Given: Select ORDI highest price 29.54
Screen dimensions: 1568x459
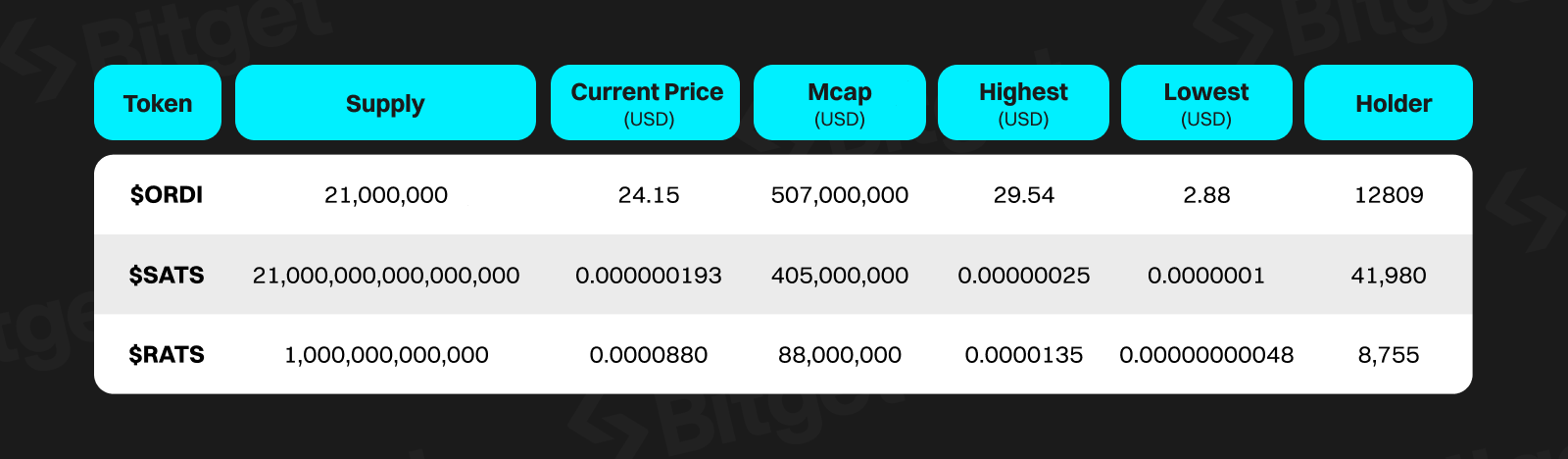Looking at the screenshot, I should coord(1024,195).
